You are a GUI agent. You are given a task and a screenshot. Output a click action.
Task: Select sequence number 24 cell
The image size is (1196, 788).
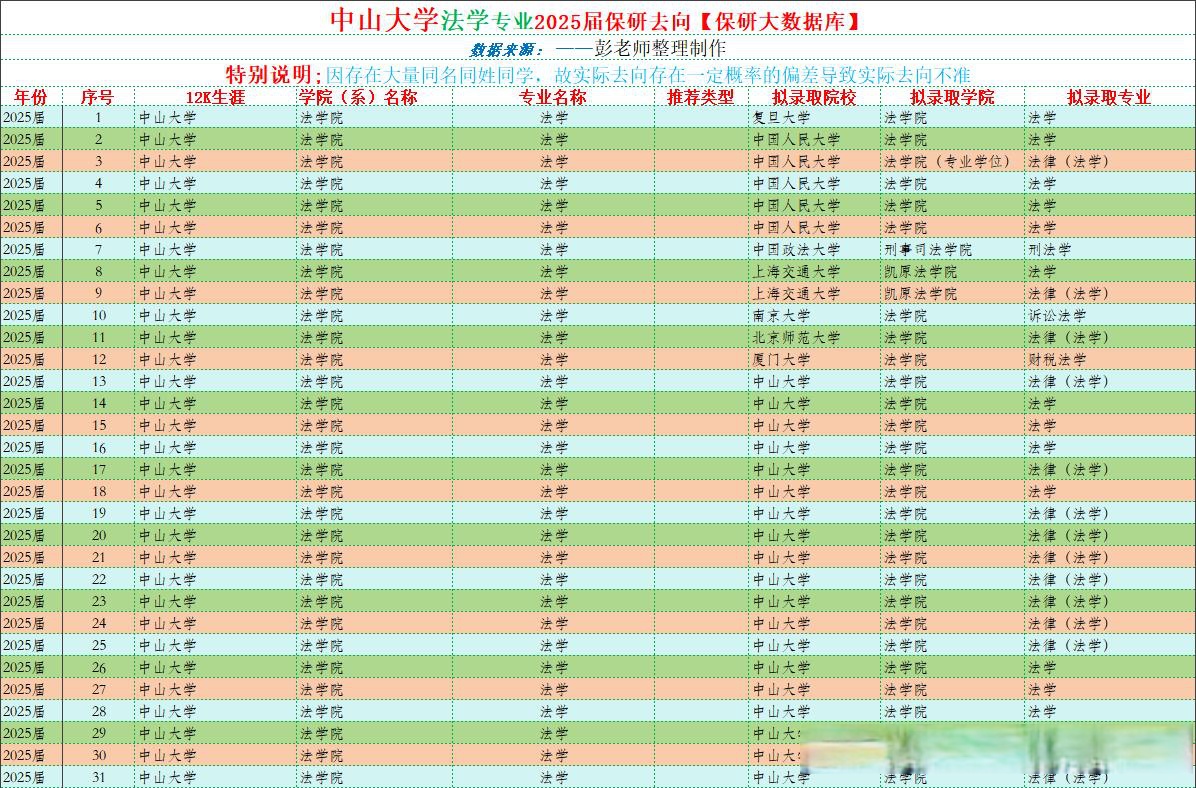99,624
